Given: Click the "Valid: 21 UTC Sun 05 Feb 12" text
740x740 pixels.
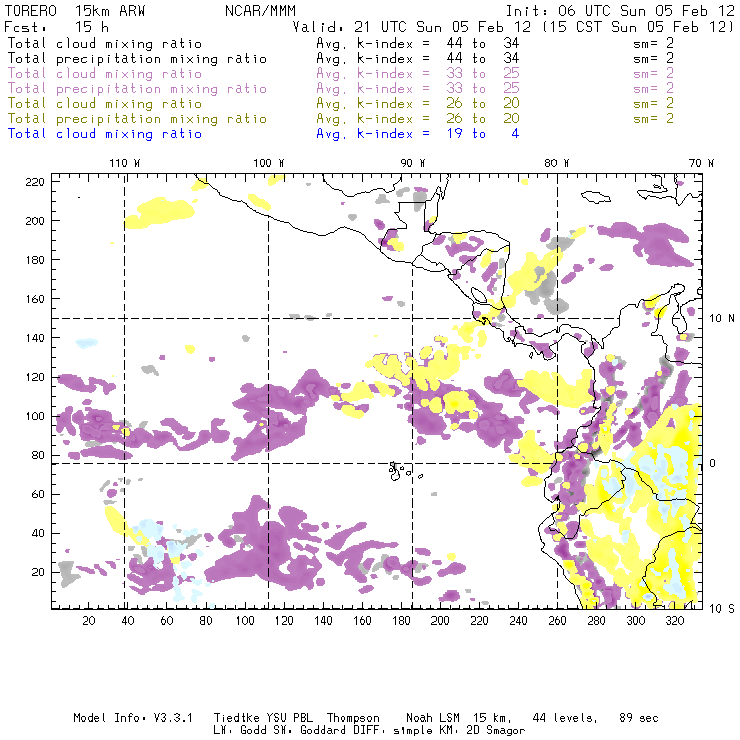Looking at the screenshot, I should tap(412, 27).
